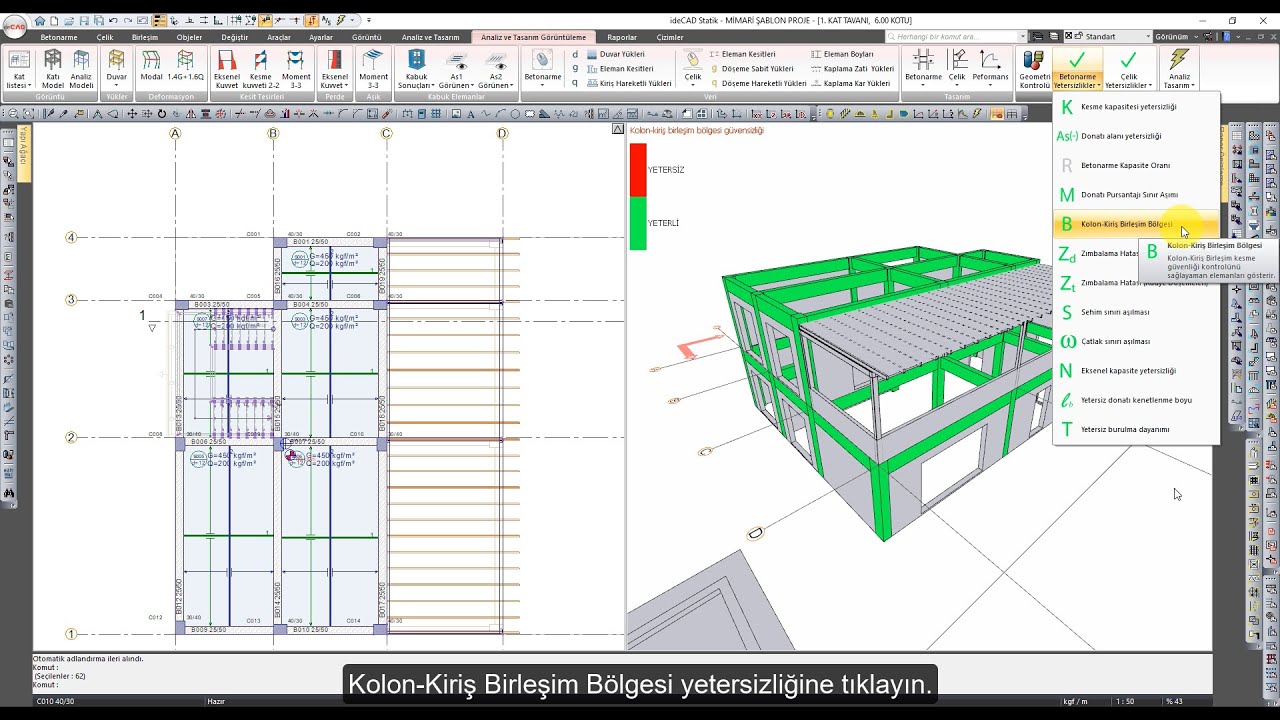1280x720 pixels.
Task: Click the Move crosshair tool icon
Action: click(x=132, y=114)
